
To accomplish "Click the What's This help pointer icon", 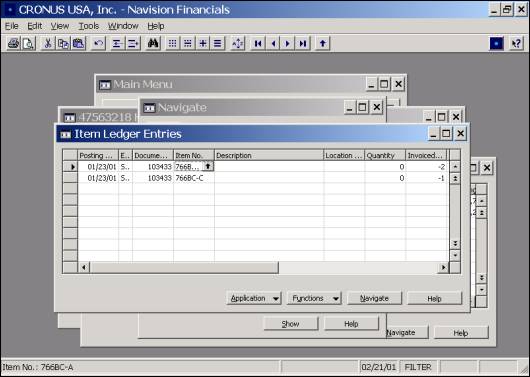I will (x=516, y=44).
